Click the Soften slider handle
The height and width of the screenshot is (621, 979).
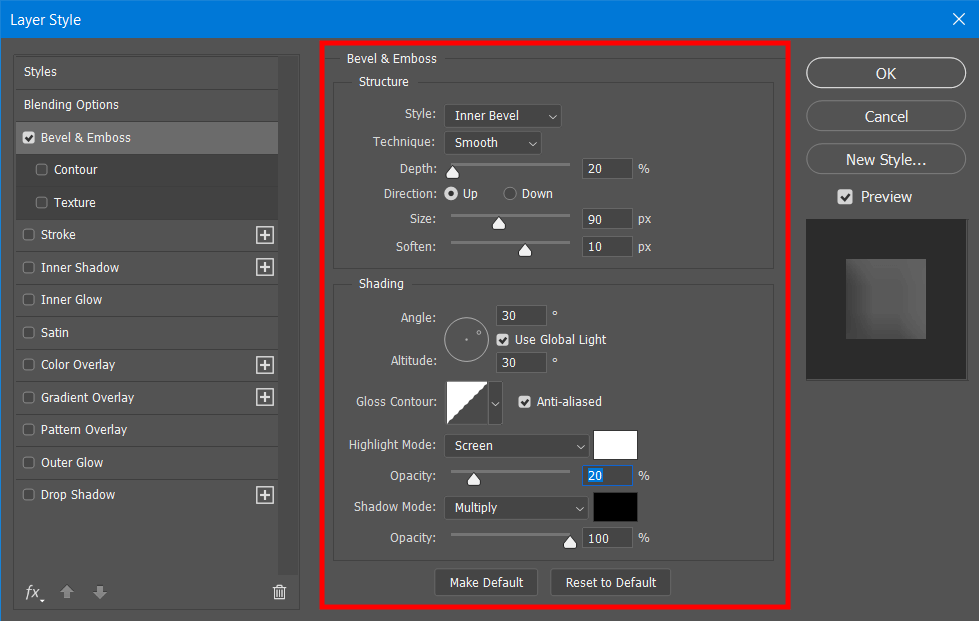[x=525, y=250]
